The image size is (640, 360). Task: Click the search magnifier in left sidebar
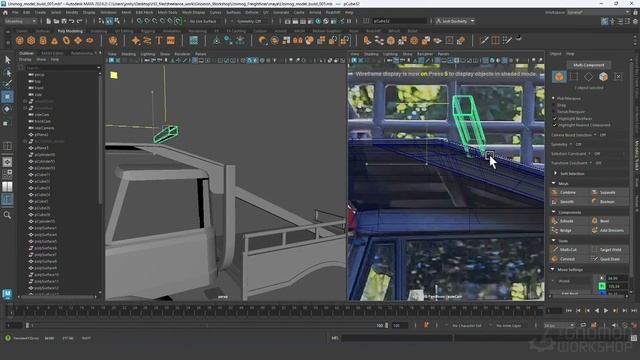tap(7, 215)
